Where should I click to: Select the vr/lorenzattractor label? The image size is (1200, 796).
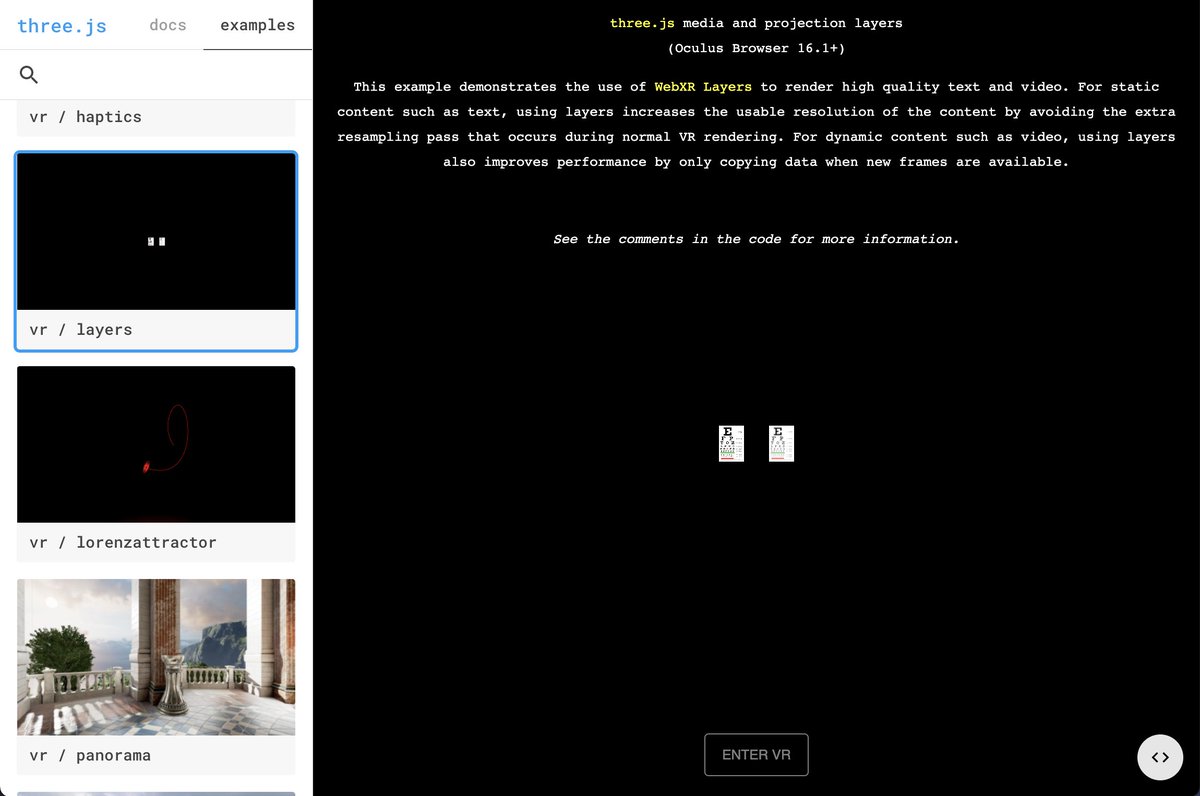(124, 542)
